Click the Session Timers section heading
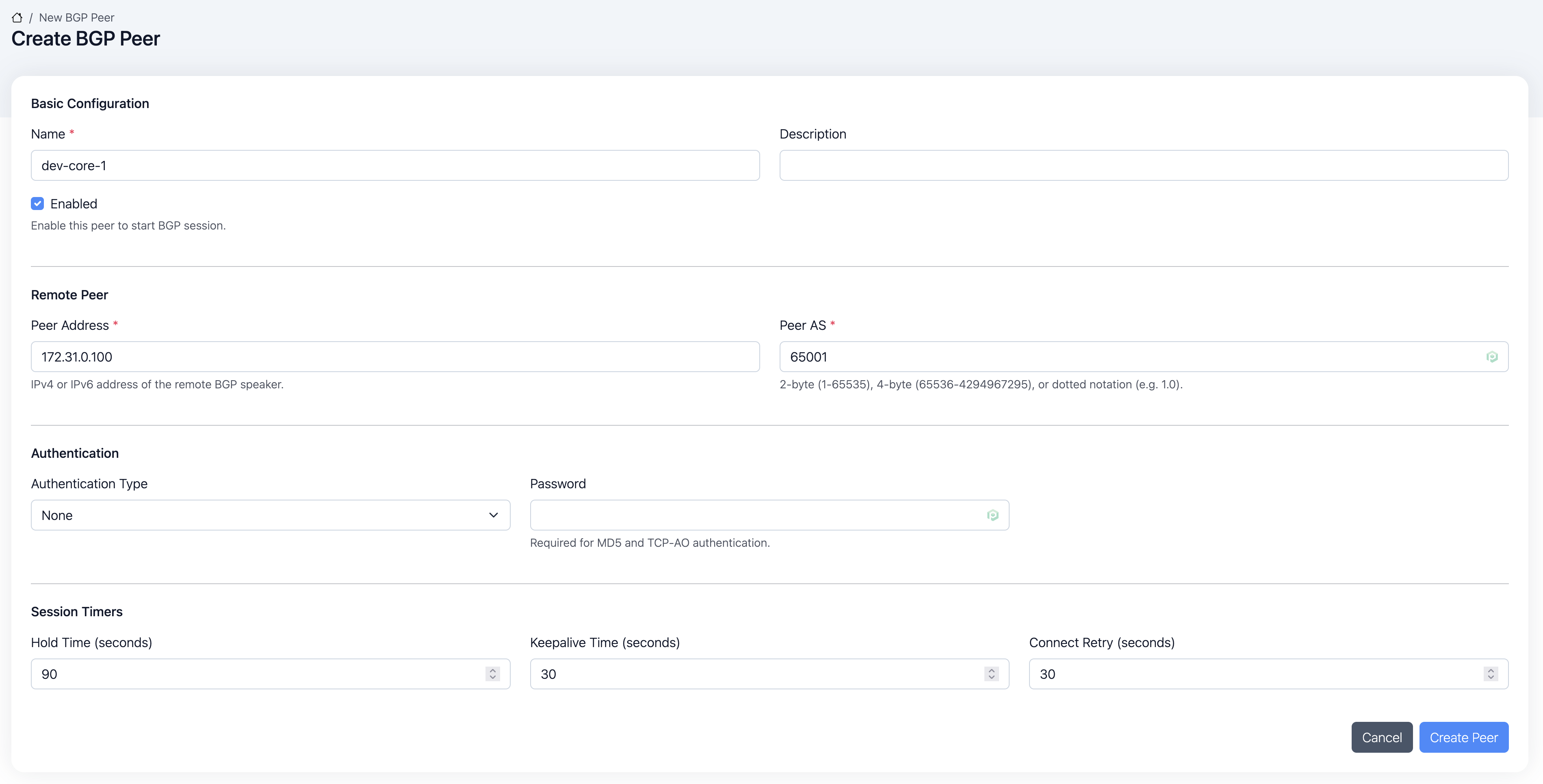This screenshot has height=784, width=1543. [77, 611]
